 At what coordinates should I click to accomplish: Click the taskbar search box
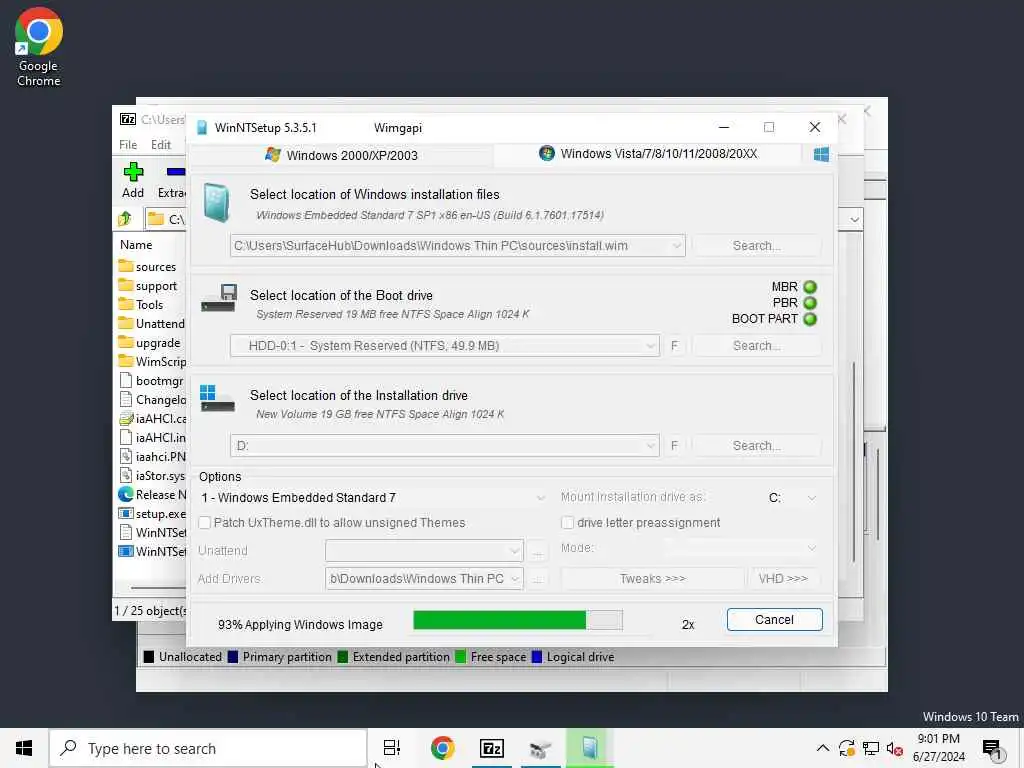[x=208, y=748]
